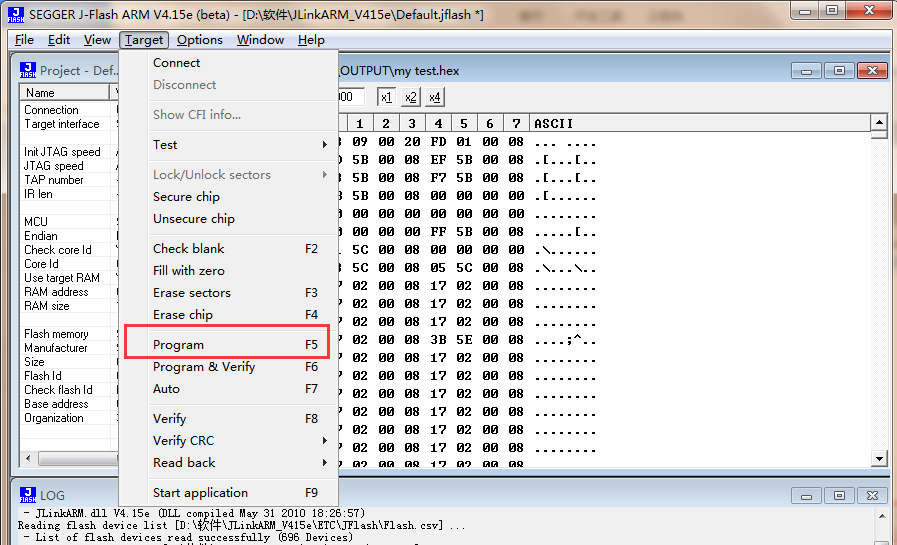Screen dimensions: 897x545
Task: Expand the Verify CRC submenu
Action: [229, 441]
